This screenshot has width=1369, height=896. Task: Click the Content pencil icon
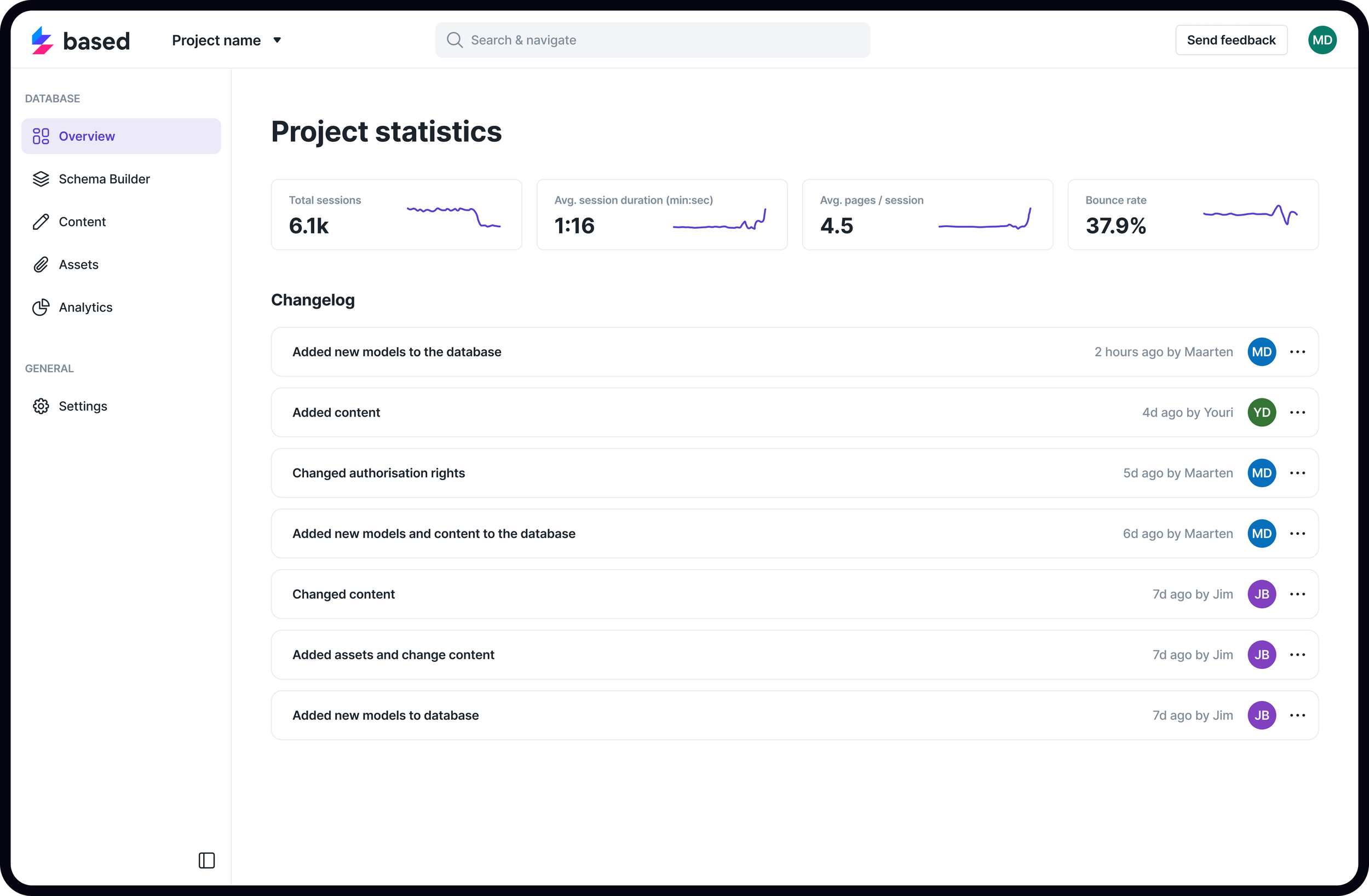point(41,222)
